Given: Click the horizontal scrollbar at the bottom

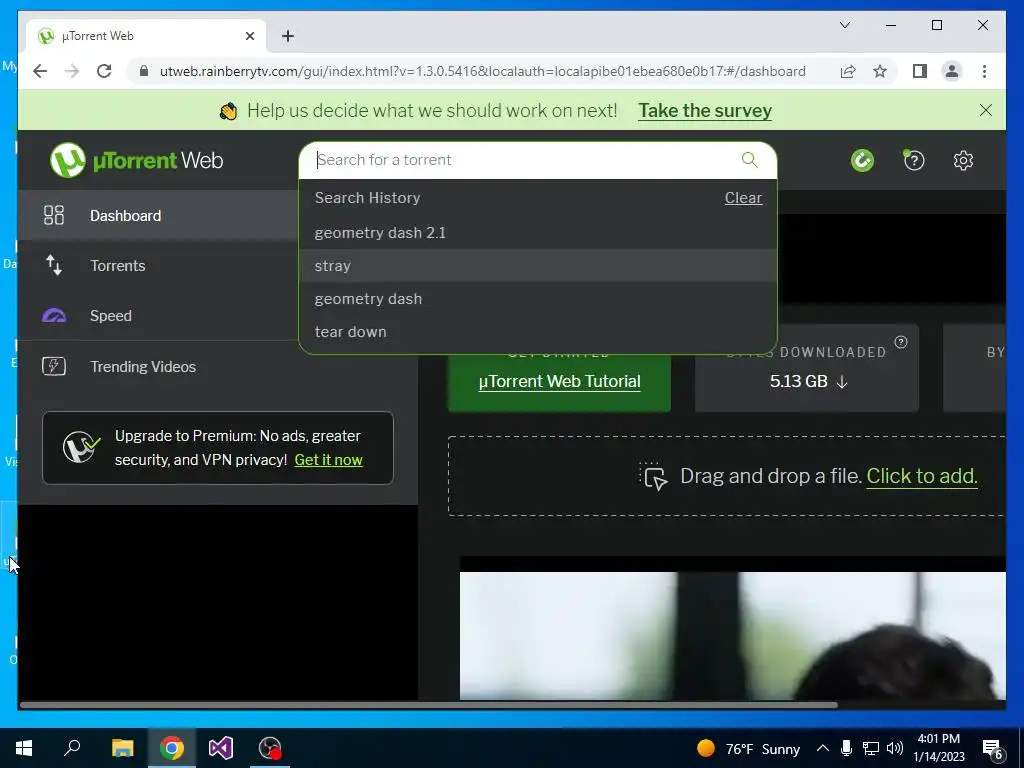Looking at the screenshot, I should click(428, 705).
